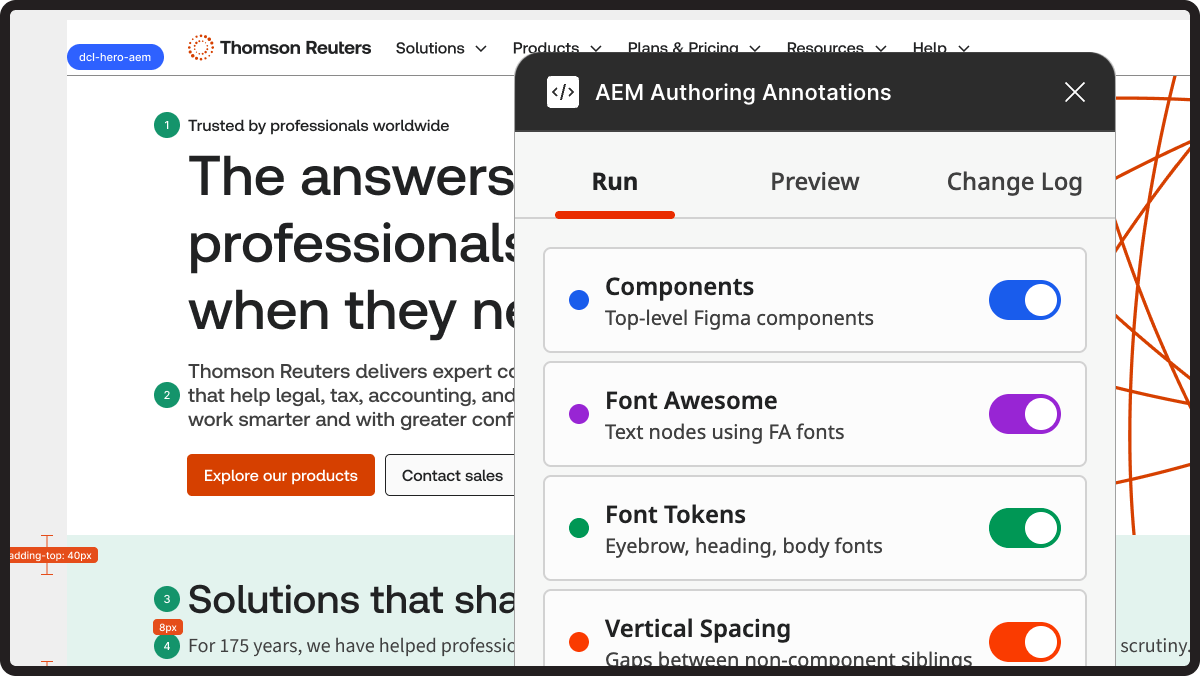
Task: Click annotation marker 1 beside the eyebrow text
Action: pos(167,126)
